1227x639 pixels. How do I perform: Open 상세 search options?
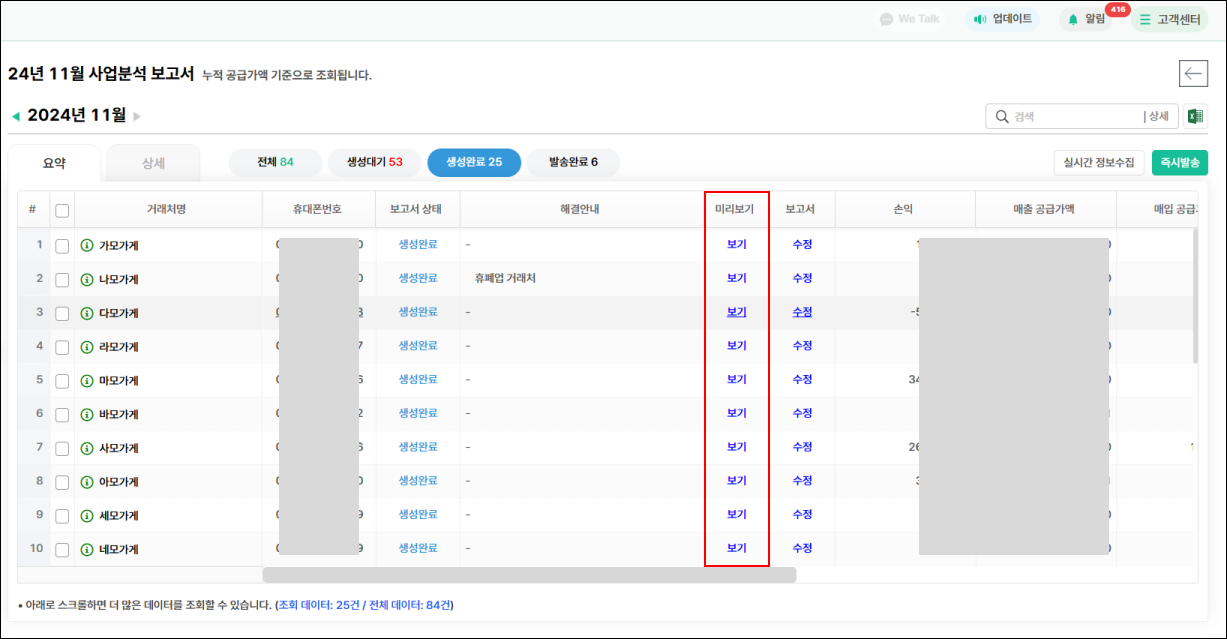(x=1157, y=116)
